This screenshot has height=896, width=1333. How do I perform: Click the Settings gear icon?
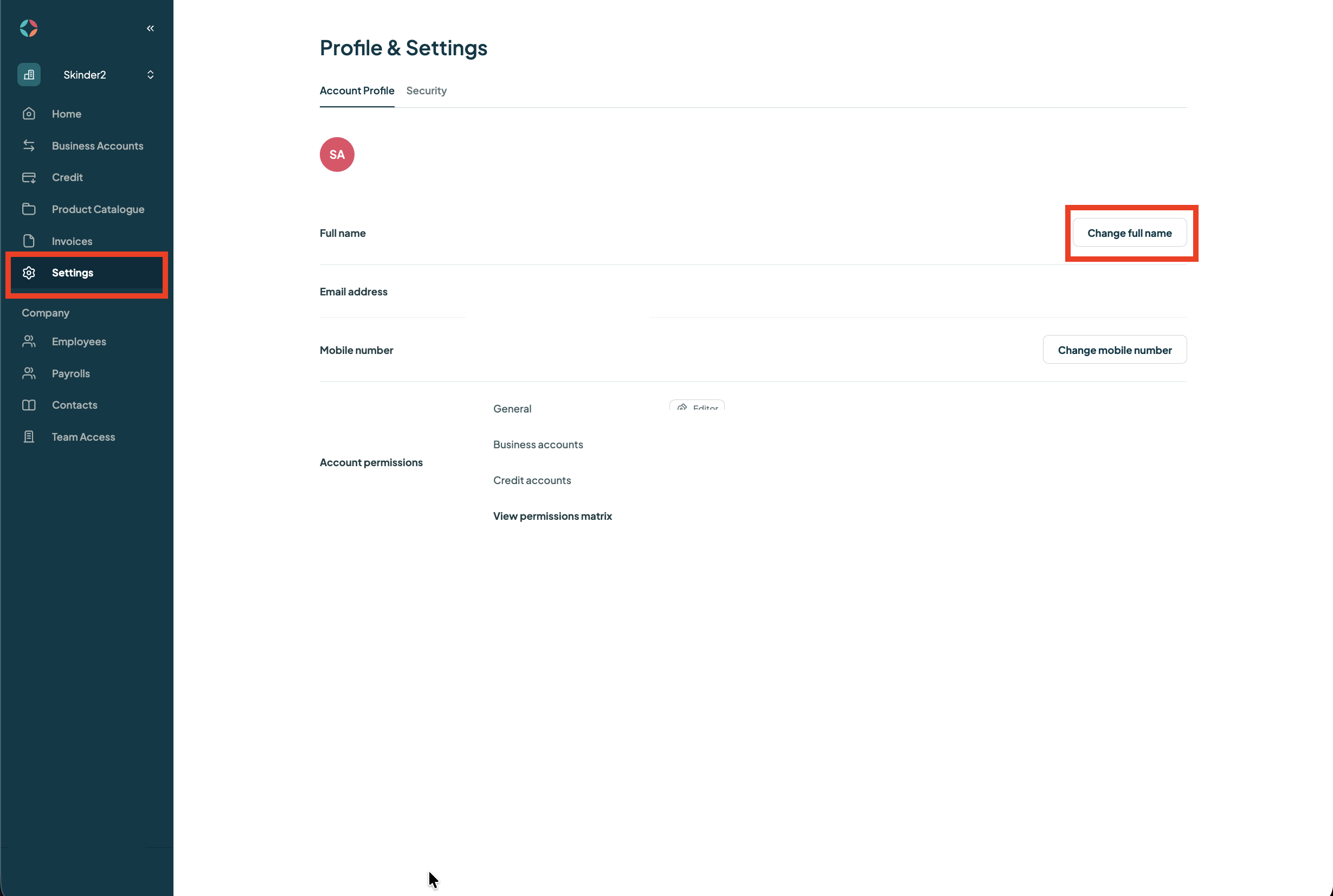pos(29,273)
